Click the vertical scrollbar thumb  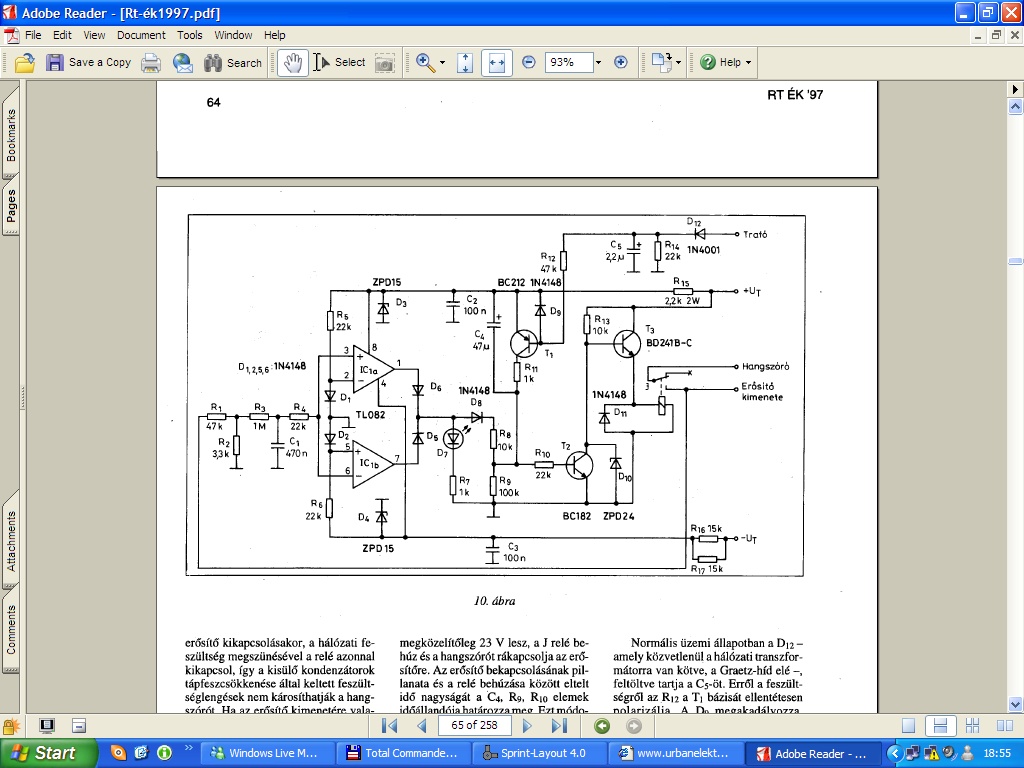[x=1015, y=261]
